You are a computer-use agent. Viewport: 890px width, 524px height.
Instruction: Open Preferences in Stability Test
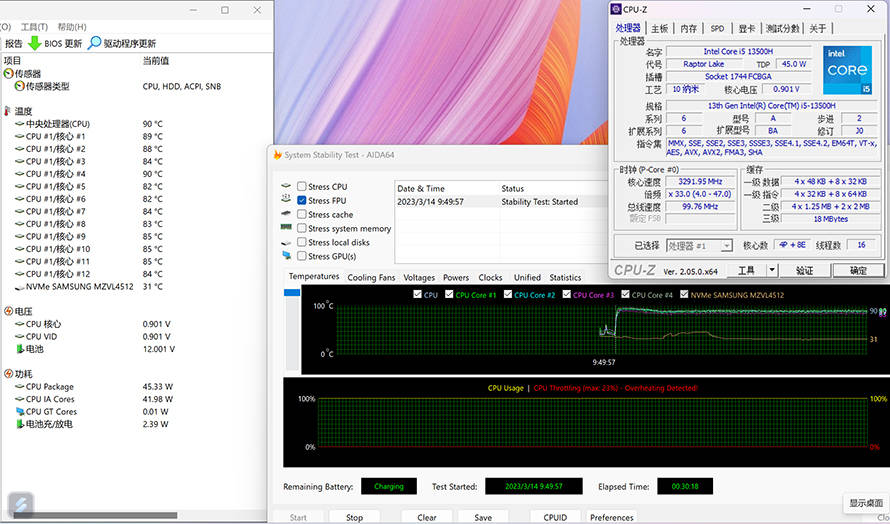click(x=611, y=517)
